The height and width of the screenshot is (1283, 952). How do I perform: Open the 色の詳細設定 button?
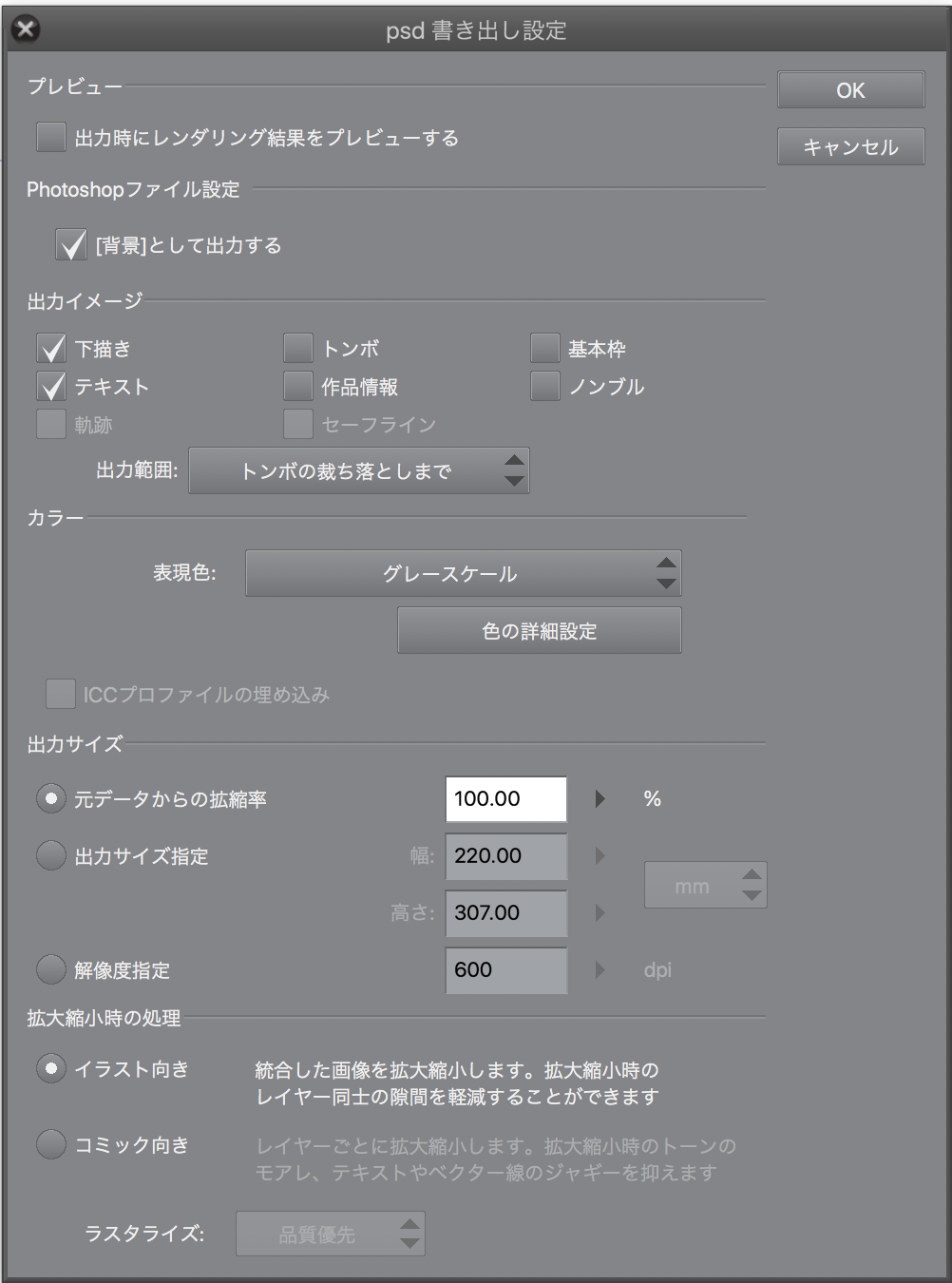540,630
